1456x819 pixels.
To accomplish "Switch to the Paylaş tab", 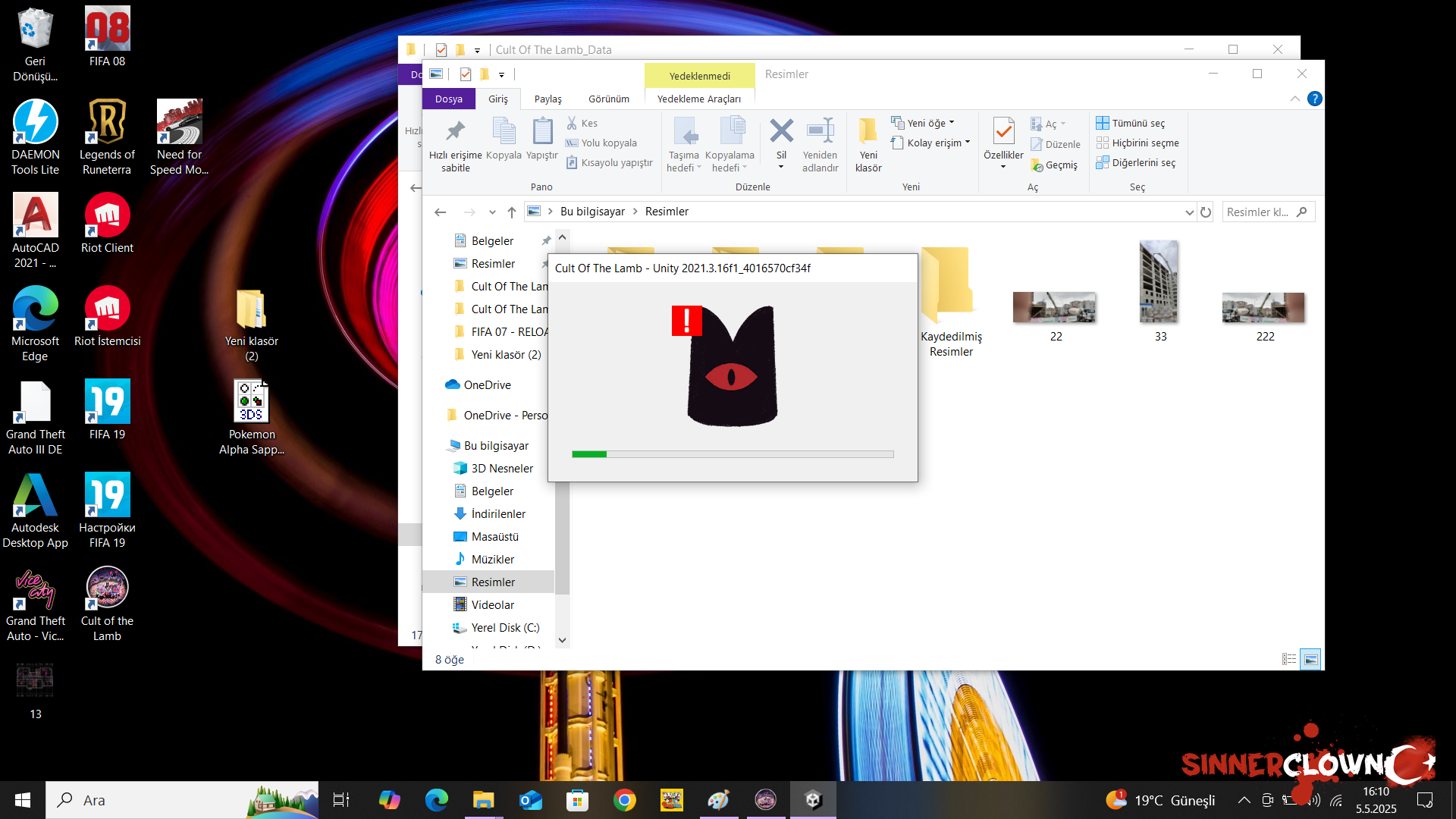I will tap(548, 99).
